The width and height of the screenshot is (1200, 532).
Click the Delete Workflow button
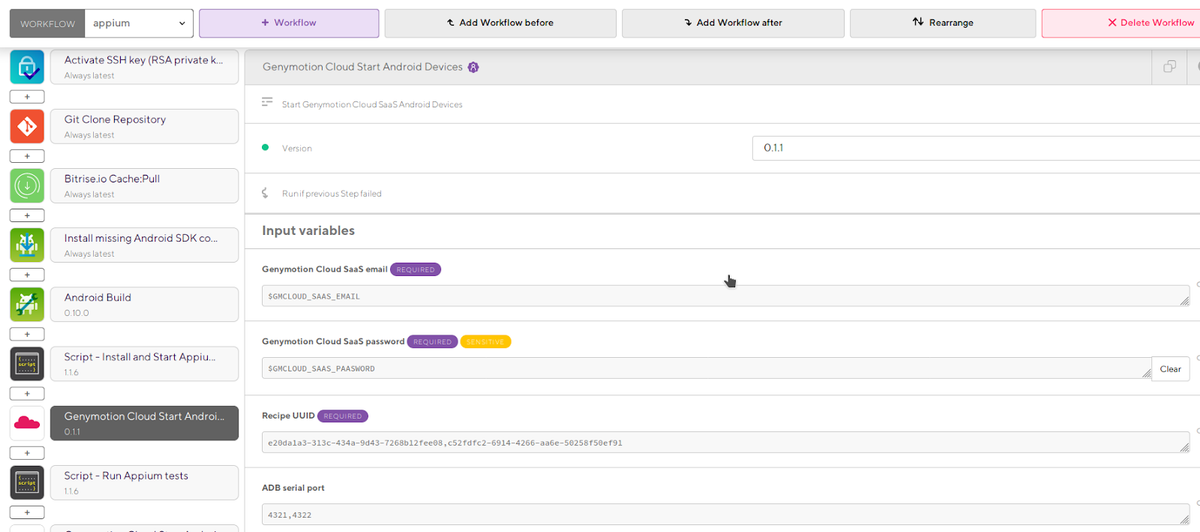pos(1121,22)
